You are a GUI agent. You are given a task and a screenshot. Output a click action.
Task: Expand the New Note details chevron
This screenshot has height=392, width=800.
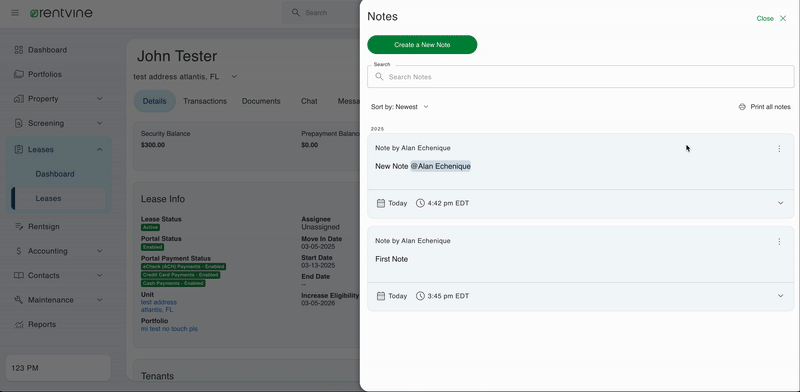pos(780,203)
